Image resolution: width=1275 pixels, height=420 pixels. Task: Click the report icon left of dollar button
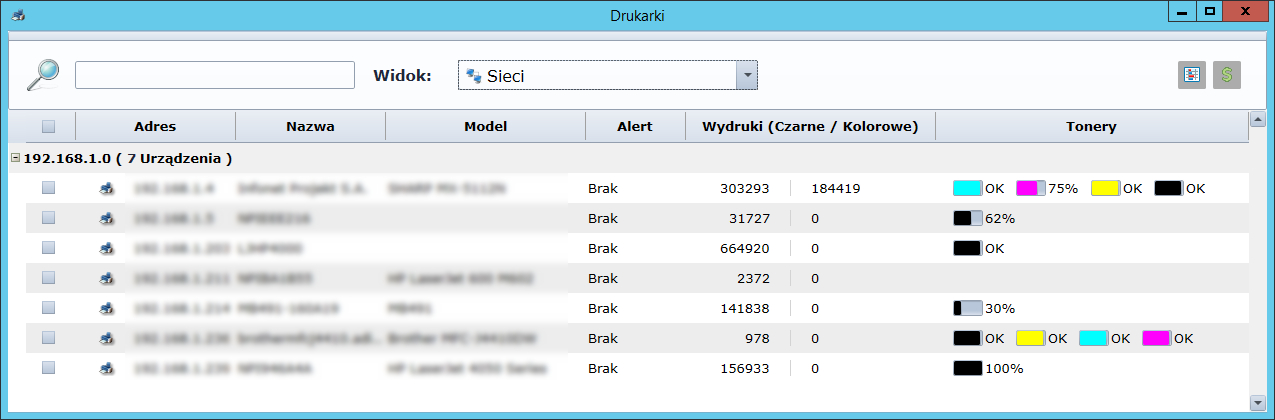pos(1191,75)
